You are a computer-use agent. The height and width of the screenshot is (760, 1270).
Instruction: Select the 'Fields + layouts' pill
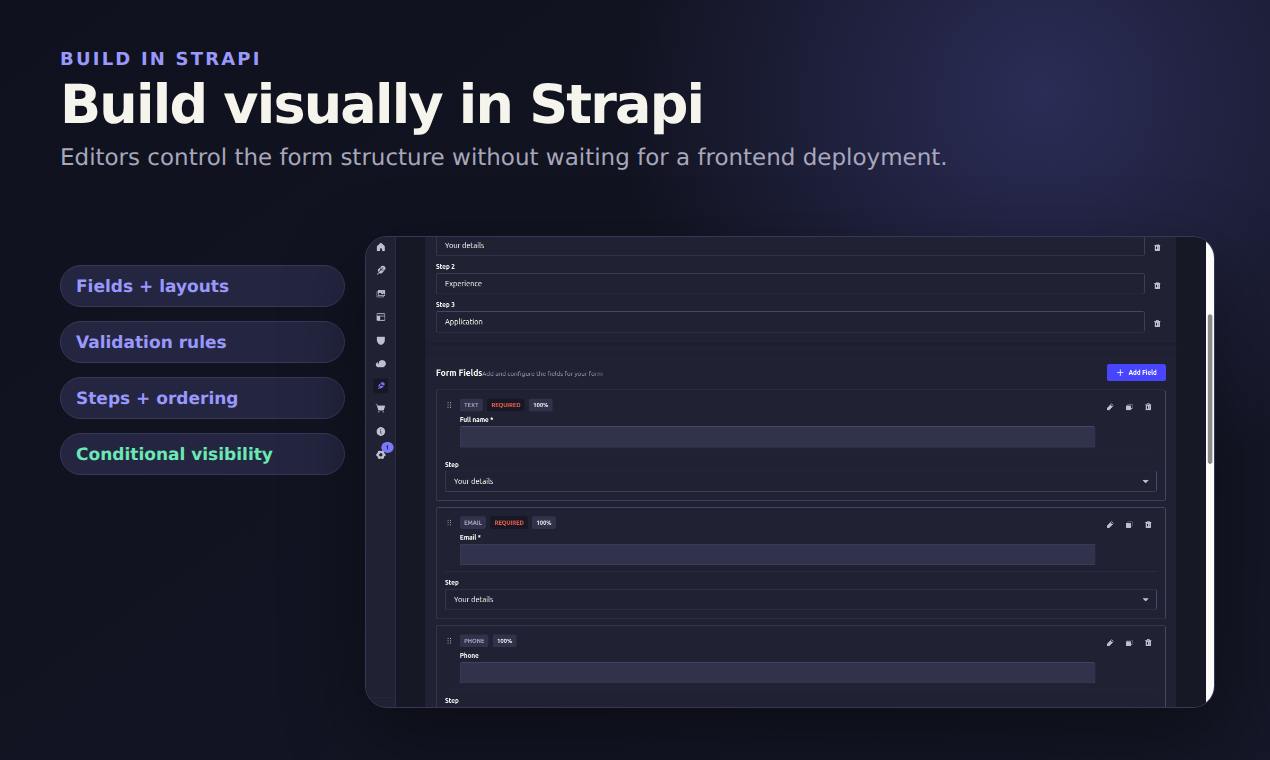pos(202,286)
